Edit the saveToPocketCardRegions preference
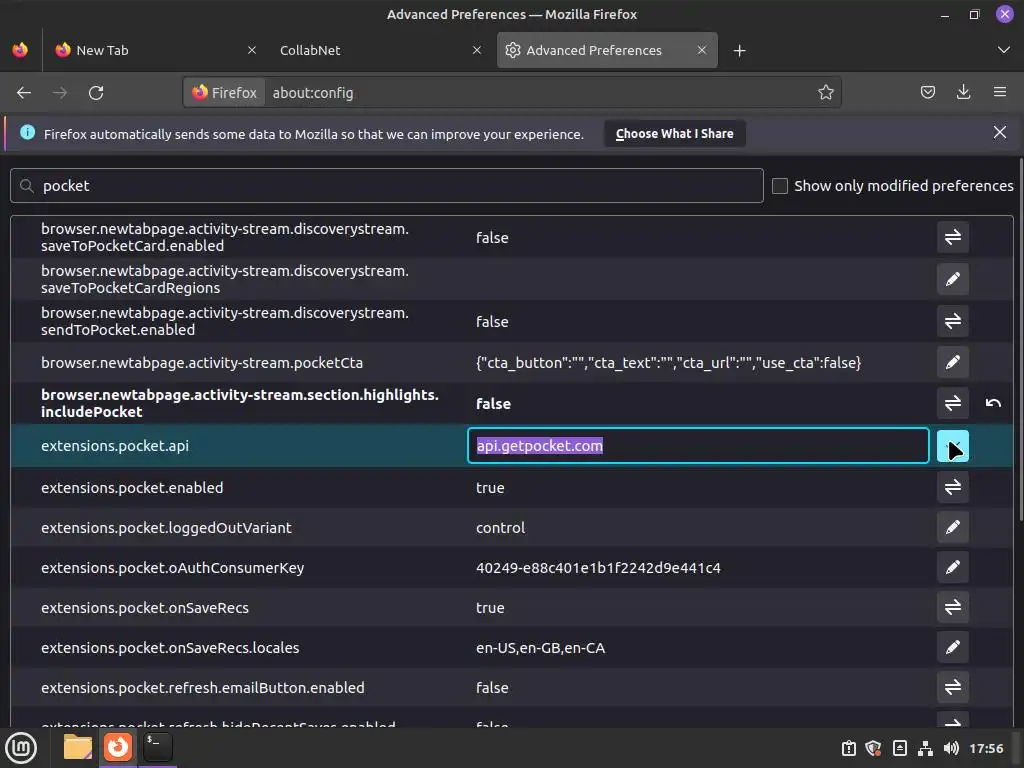The image size is (1024, 768). [x=952, y=279]
